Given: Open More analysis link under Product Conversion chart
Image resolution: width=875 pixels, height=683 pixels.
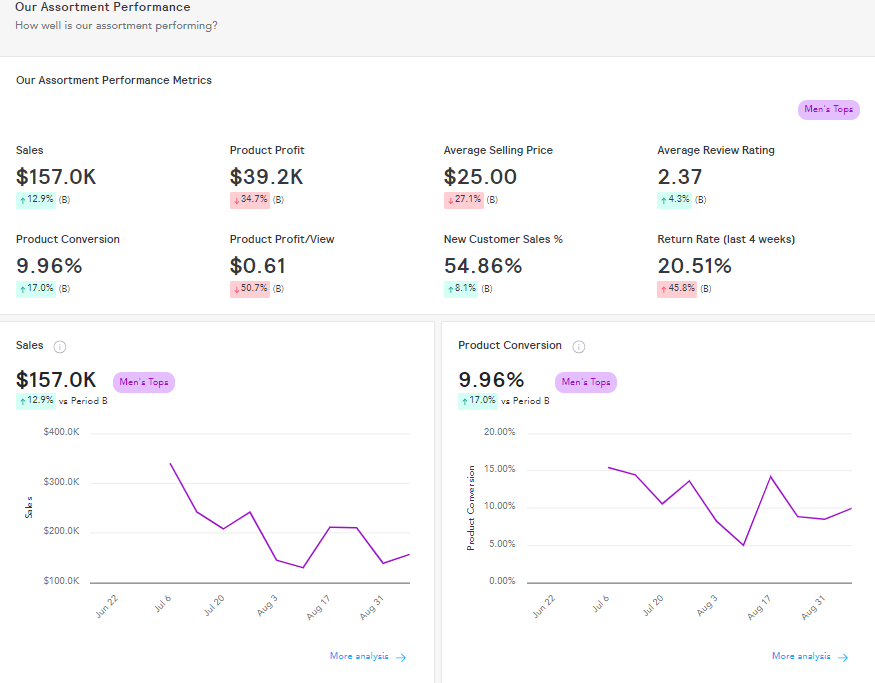Looking at the screenshot, I should tap(810, 657).
